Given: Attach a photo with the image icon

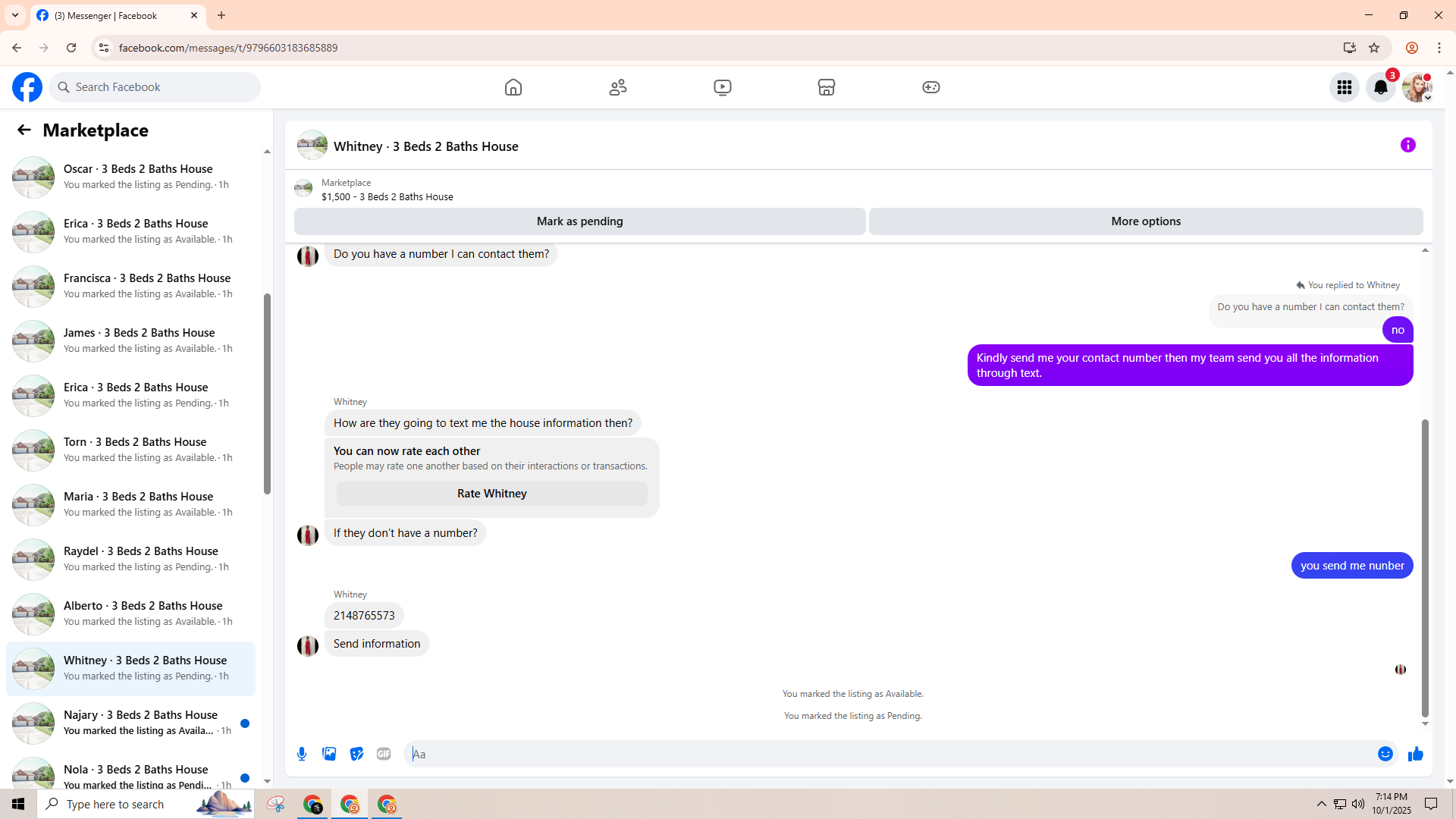Looking at the screenshot, I should pyautogui.click(x=329, y=754).
